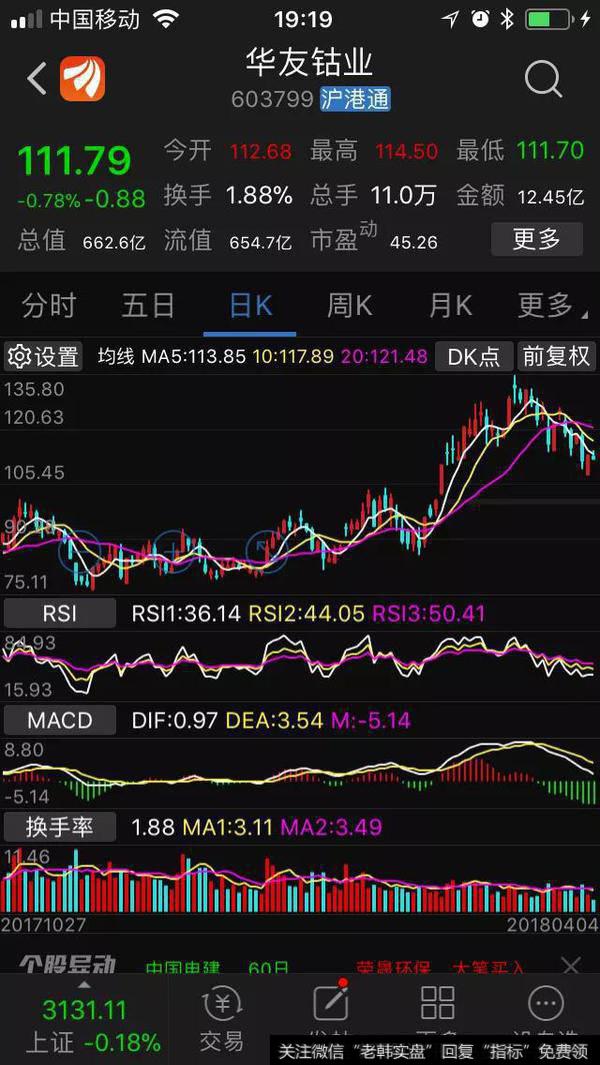The image size is (600, 1065).
Task: Change the MACD indicator selector
Action: point(60,720)
